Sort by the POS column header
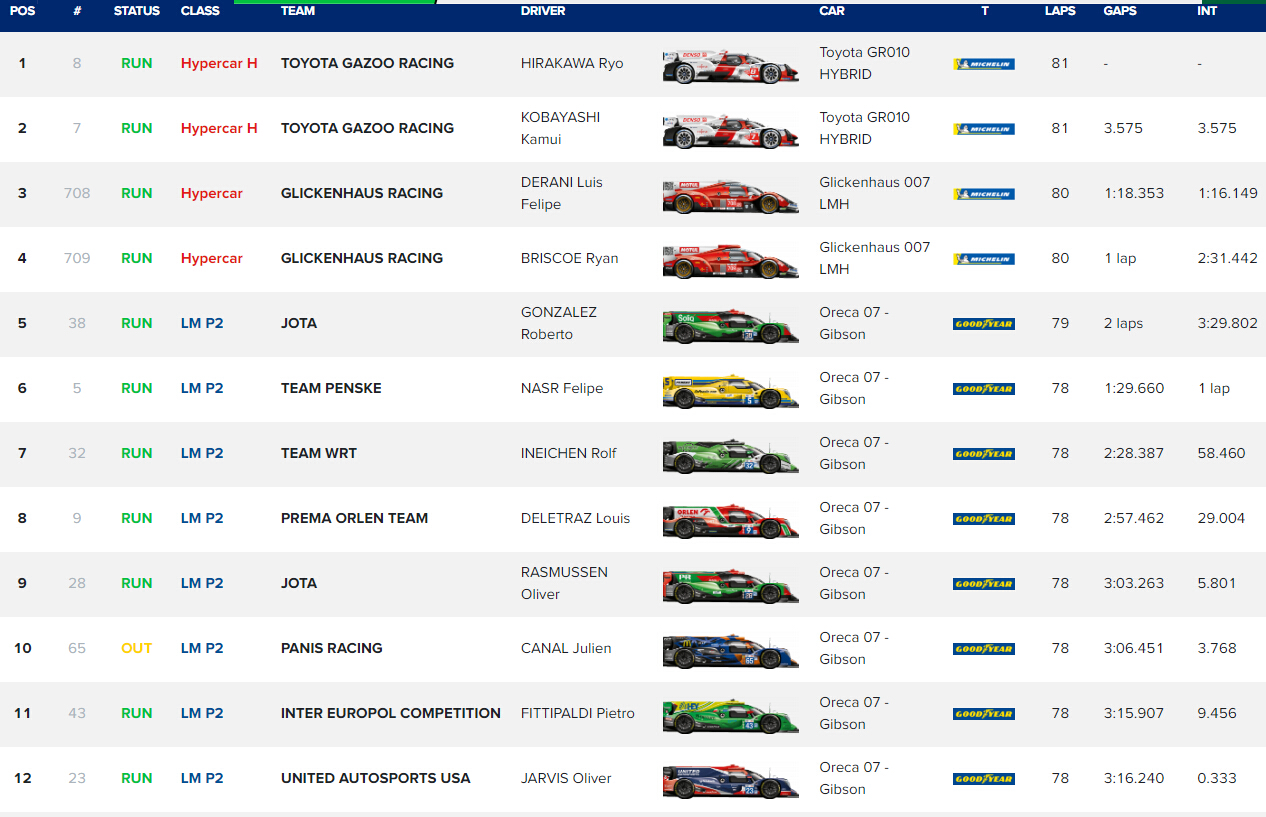Image resolution: width=1266 pixels, height=817 pixels. click(22, 11)
